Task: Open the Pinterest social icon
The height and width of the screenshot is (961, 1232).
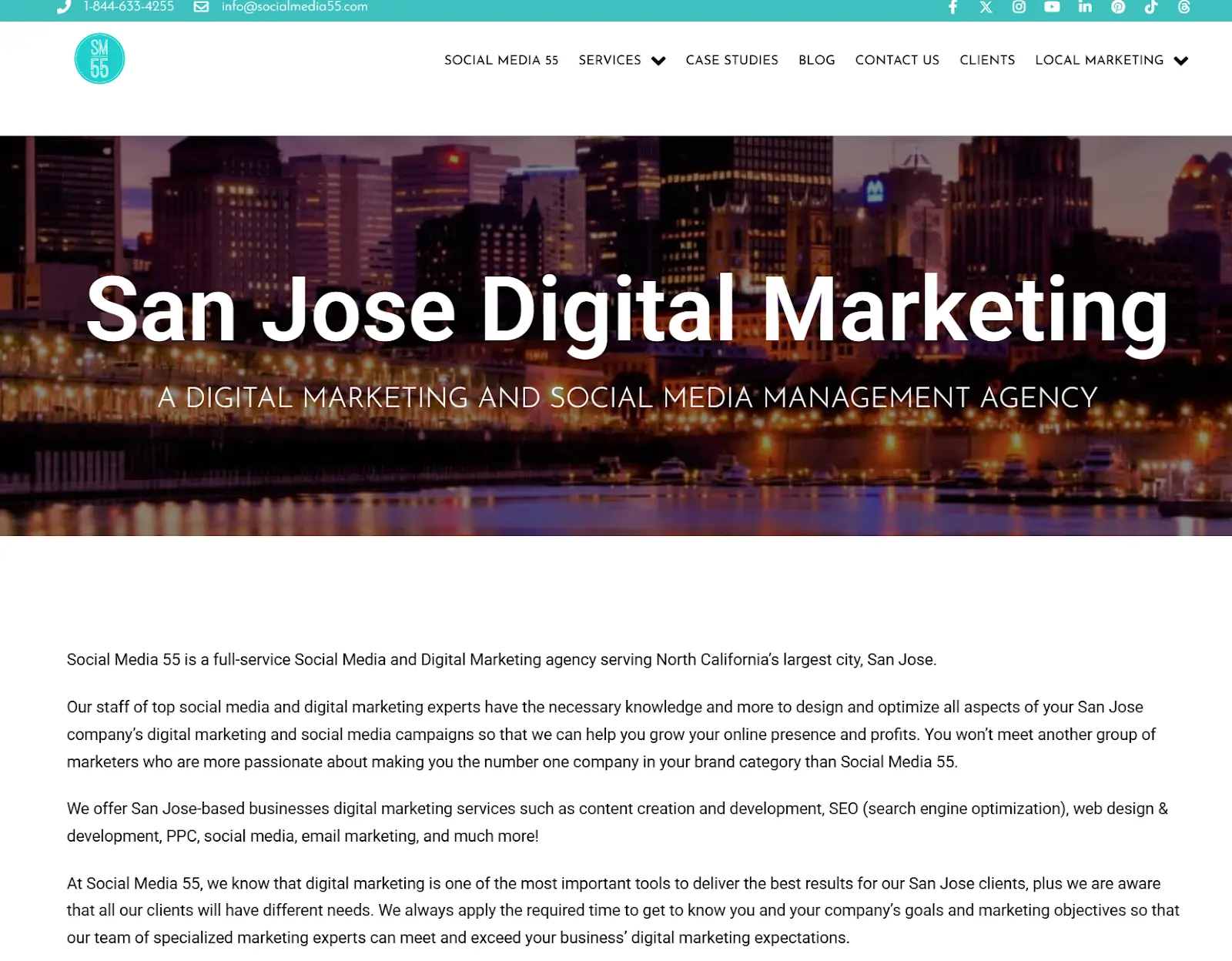Action: (1118, 7)
